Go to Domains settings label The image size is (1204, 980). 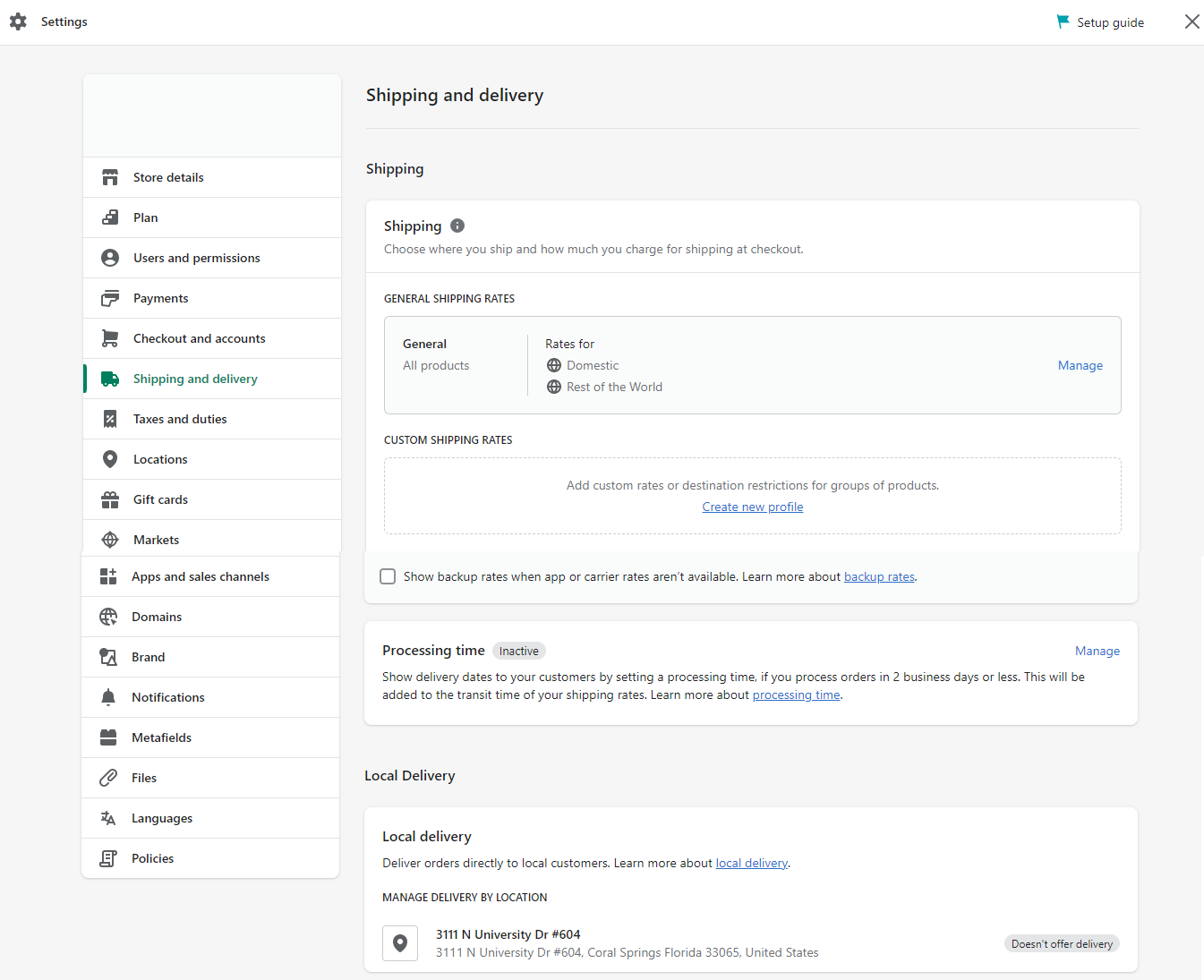(x=157, y=617)
